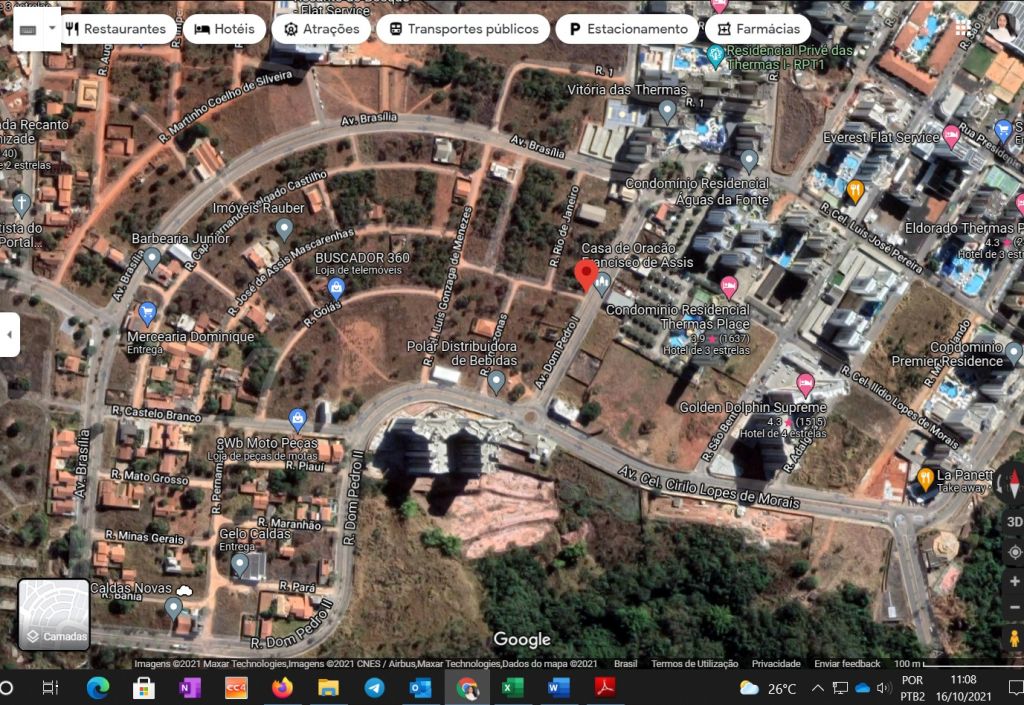This screenshot has width=1024, height=705.
Task: Open the taskbar clock and calendar
Action: click(963, 688)
